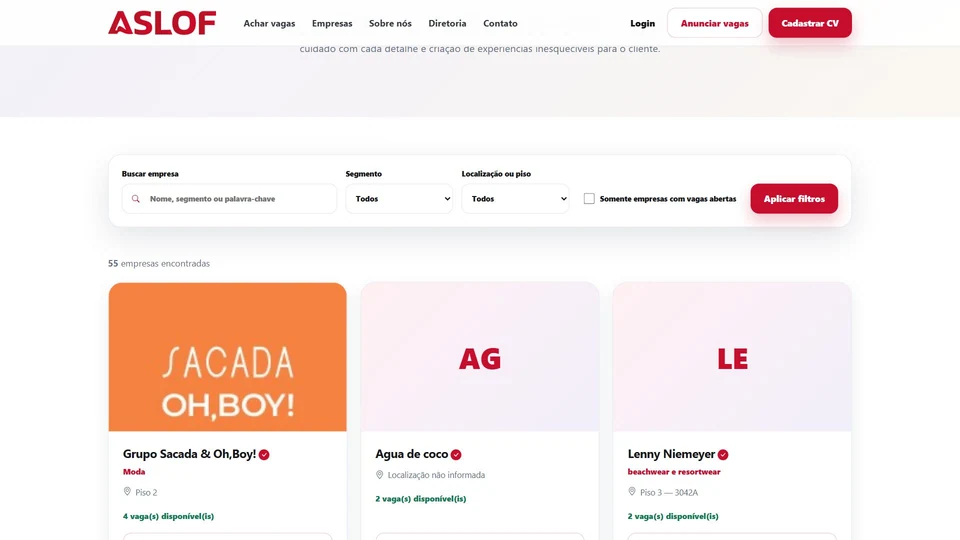
Task: Click the Moda segment label
Action: [134, 472]
